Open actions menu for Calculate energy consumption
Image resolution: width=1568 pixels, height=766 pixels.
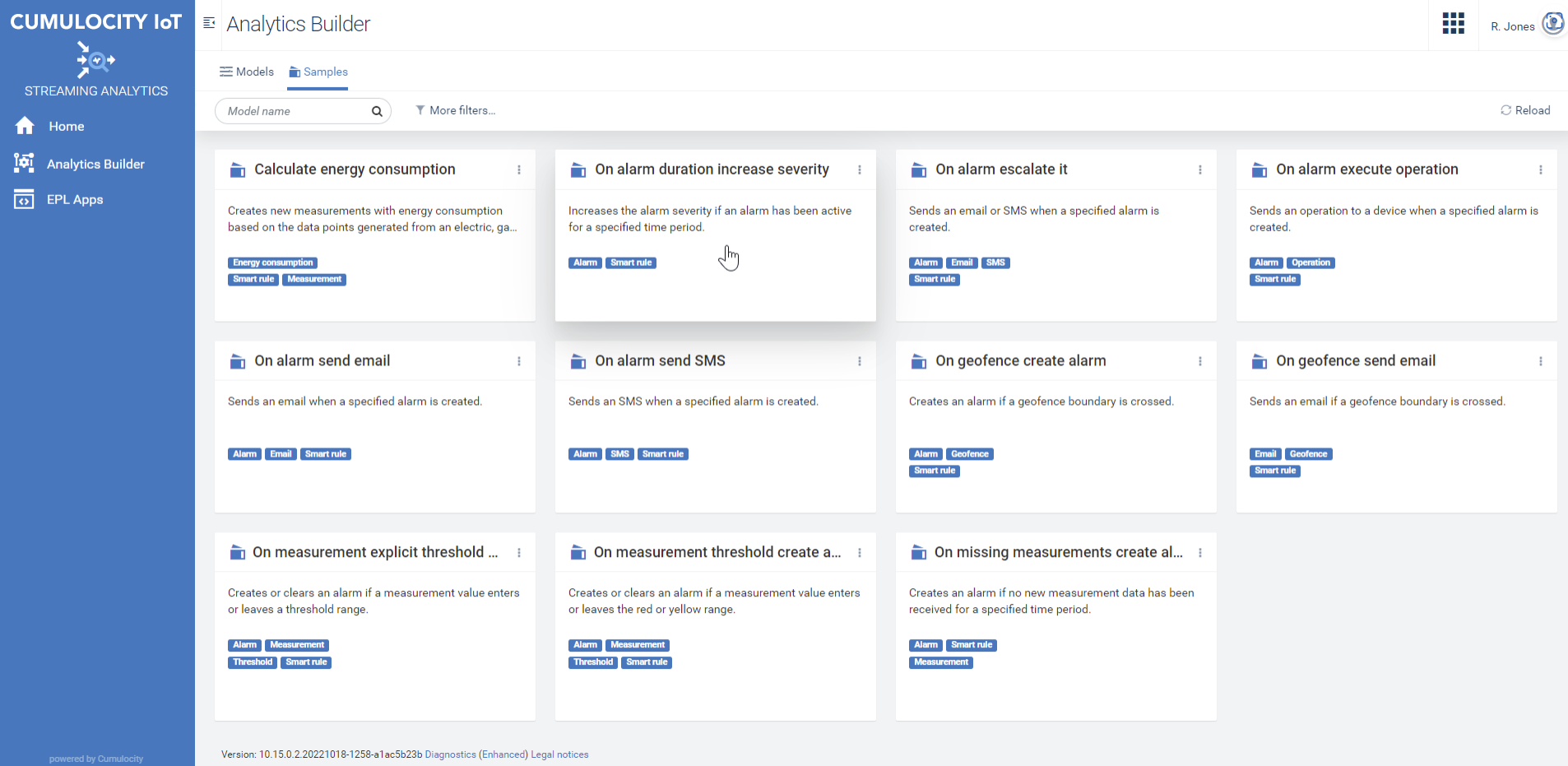519,169
